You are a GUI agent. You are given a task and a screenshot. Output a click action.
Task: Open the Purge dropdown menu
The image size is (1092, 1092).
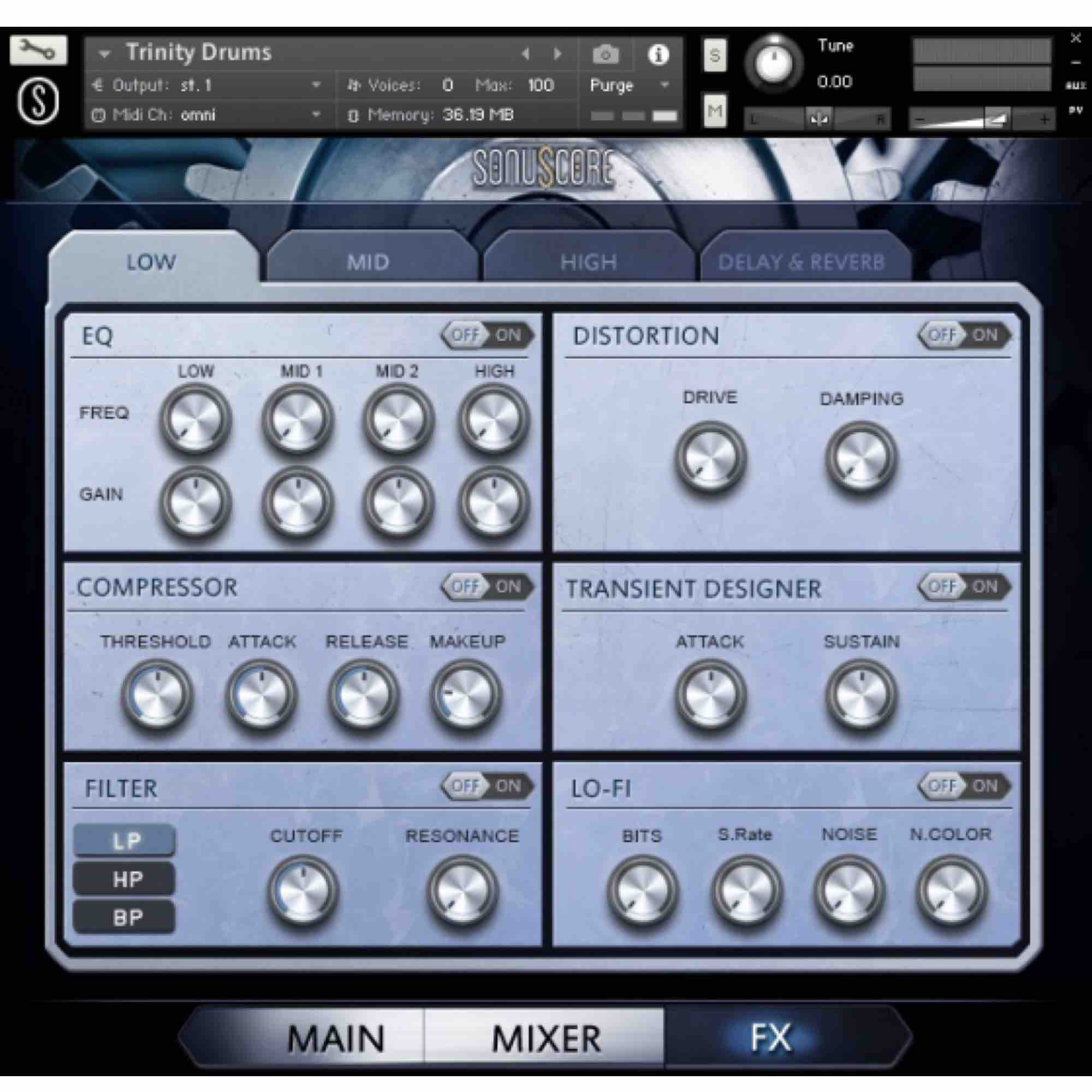[x=630, y=85]
